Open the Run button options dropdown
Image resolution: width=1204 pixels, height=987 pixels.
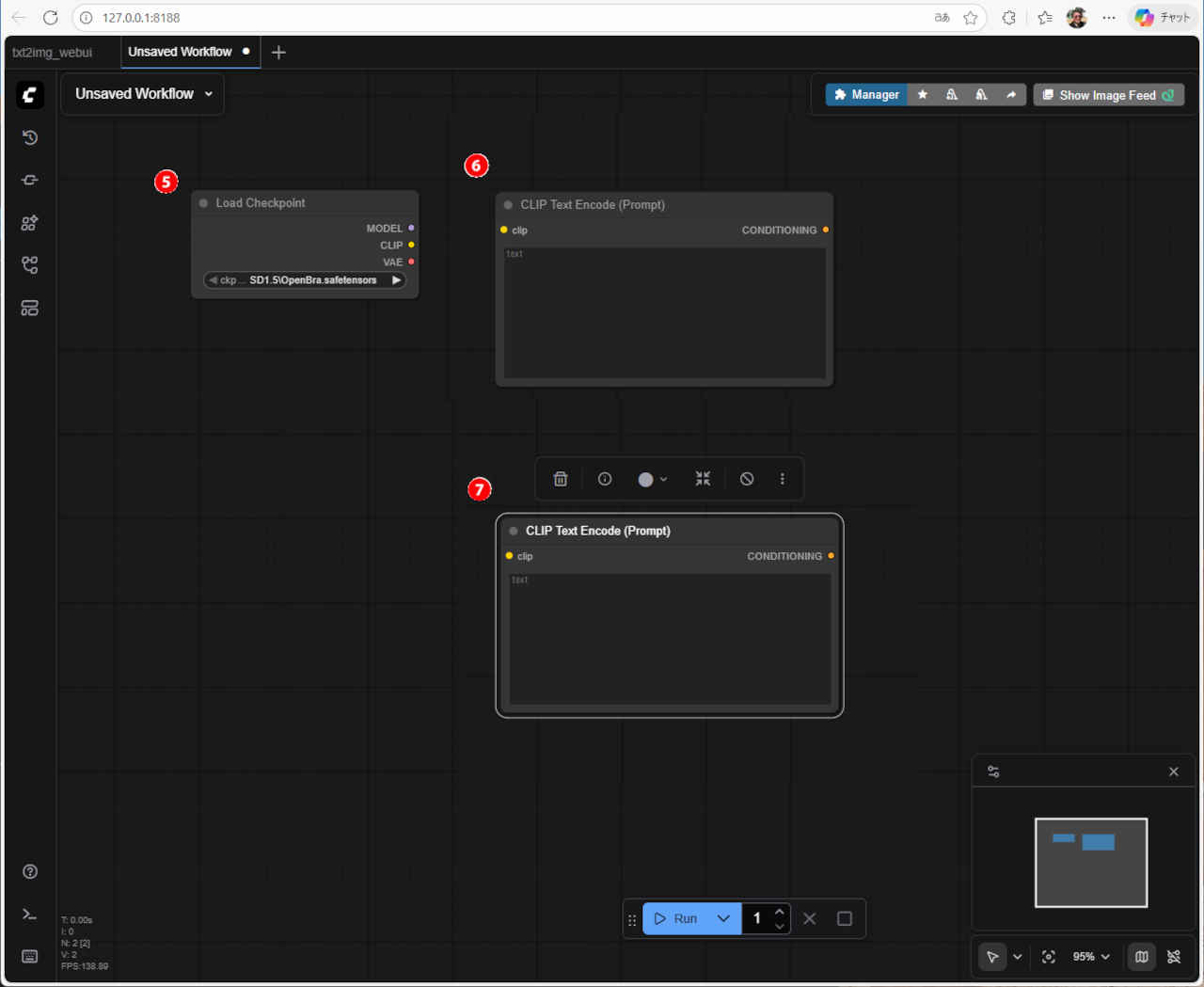(x=723, y=918)
